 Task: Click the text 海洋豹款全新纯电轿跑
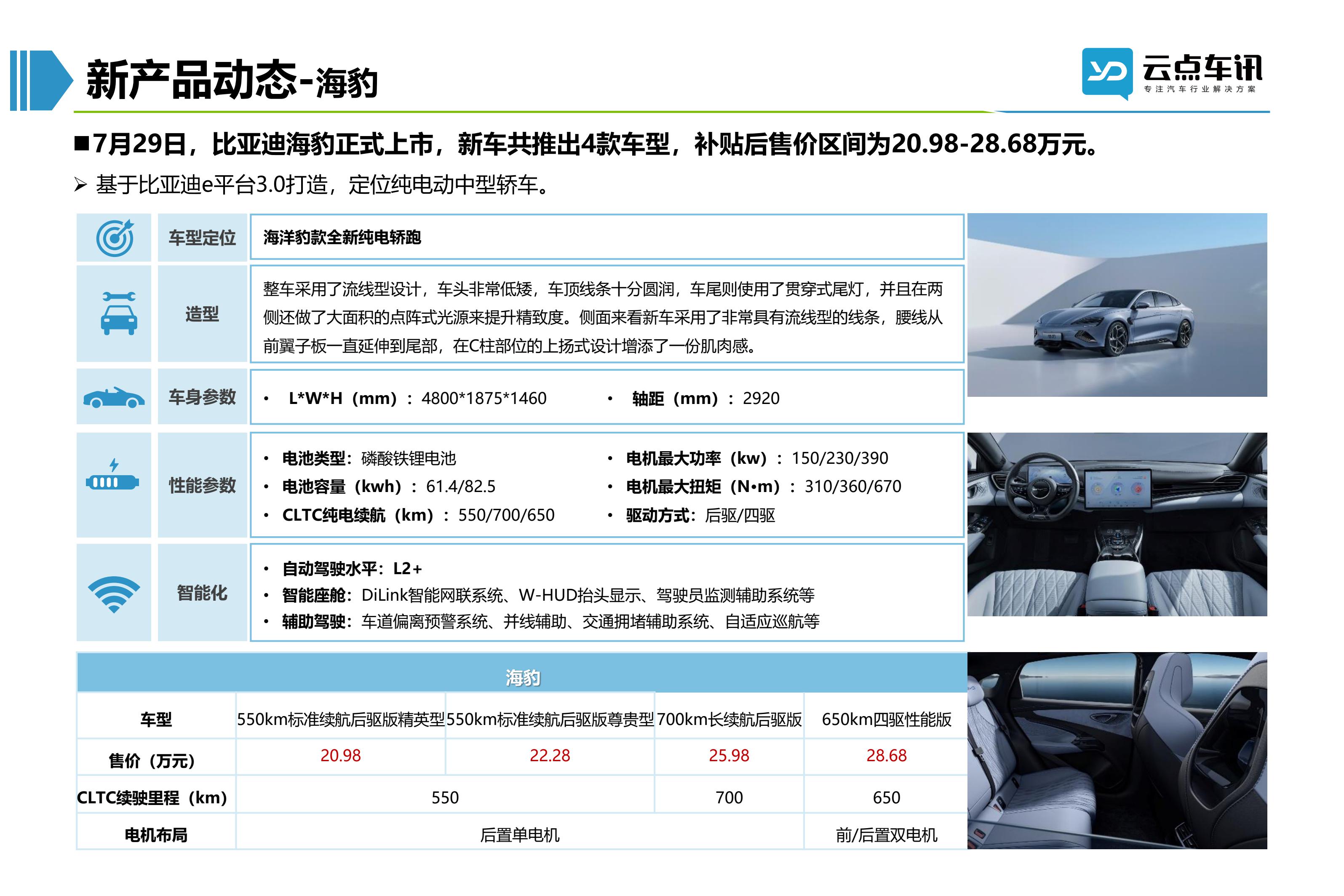click(x=342, y=238)
